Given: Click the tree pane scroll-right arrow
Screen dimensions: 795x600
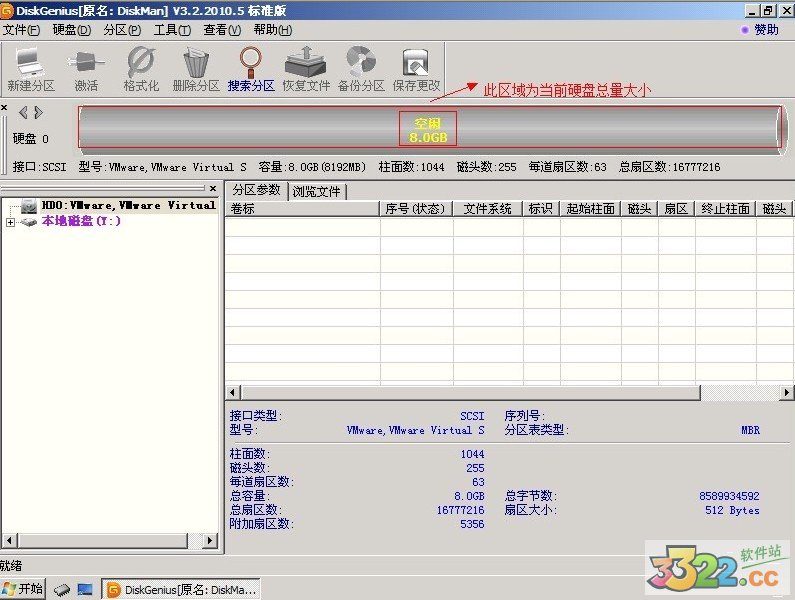Looking at the screenshot, I should point(209,541).
